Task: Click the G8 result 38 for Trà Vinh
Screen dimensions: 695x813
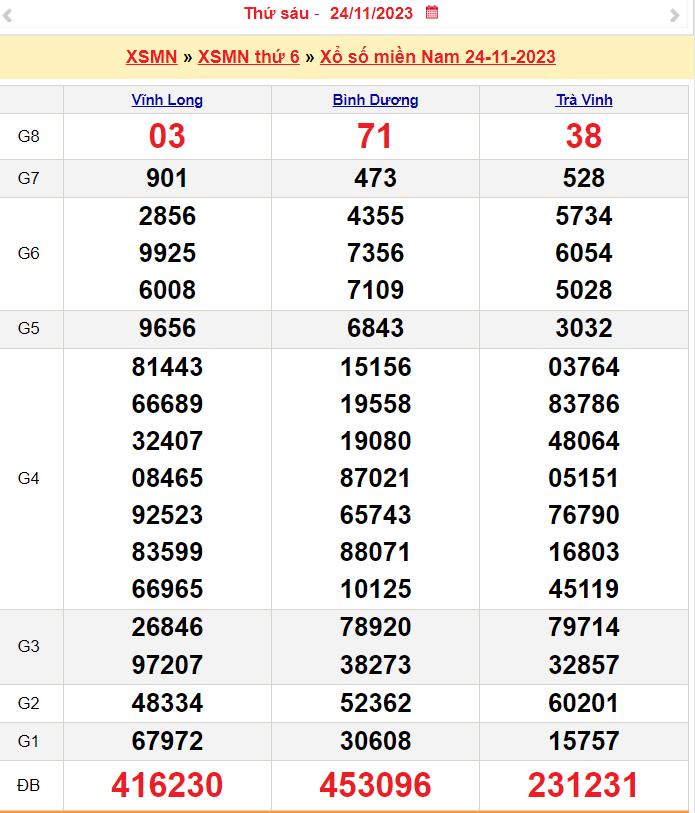Action: coord(584,136)
